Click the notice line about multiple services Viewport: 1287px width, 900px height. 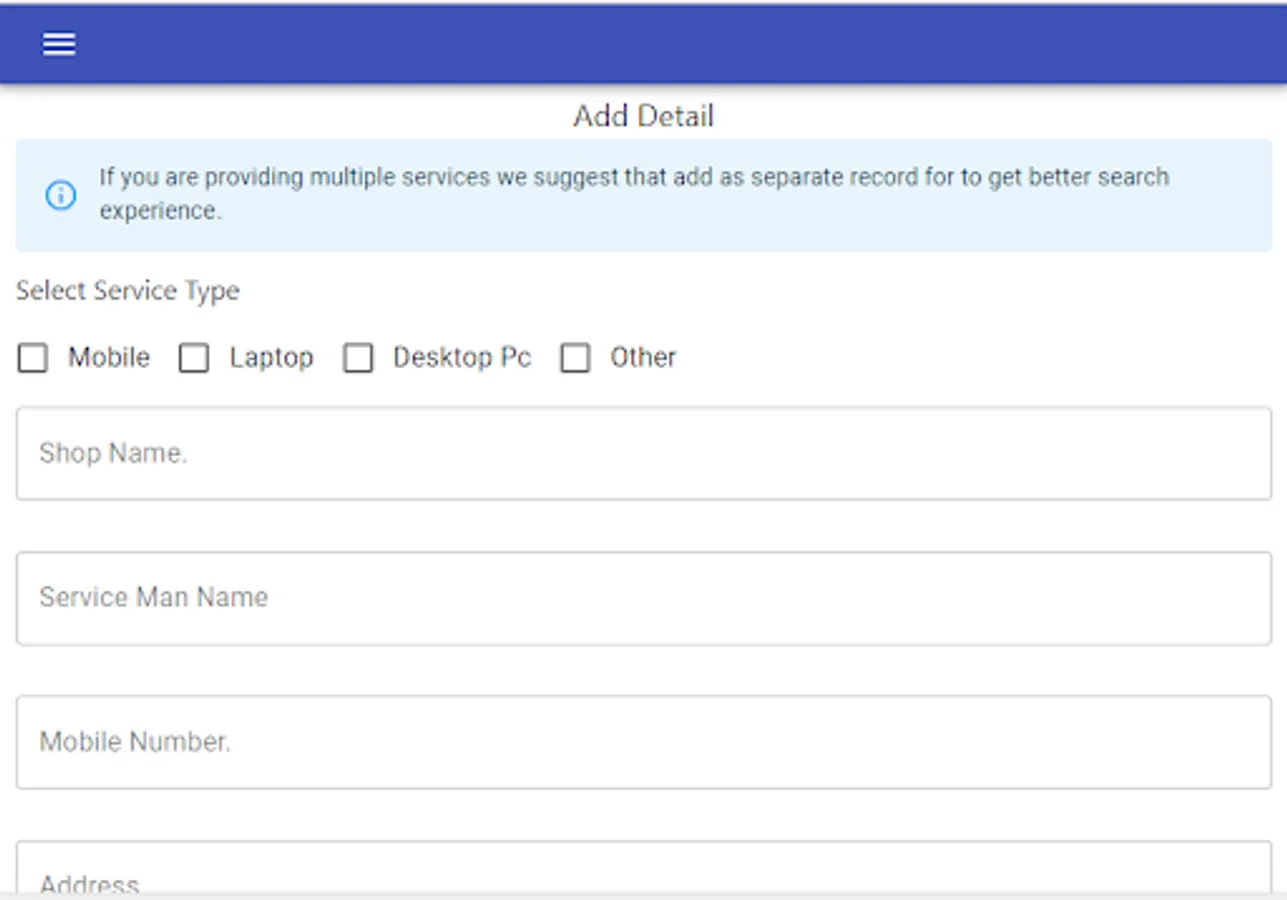coord(633,178)
